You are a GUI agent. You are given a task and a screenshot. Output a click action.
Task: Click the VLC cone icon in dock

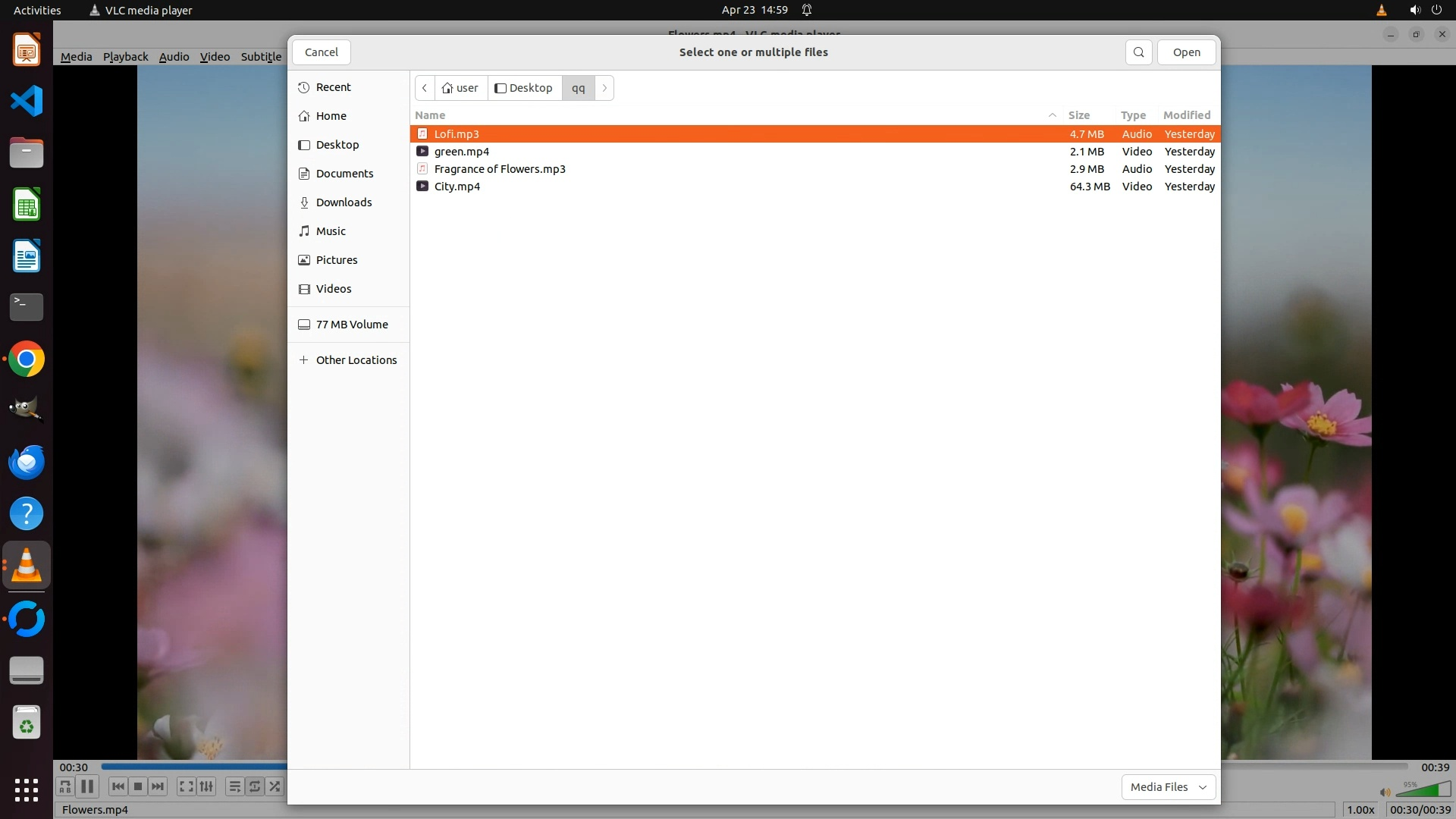[x=27, y=566]
